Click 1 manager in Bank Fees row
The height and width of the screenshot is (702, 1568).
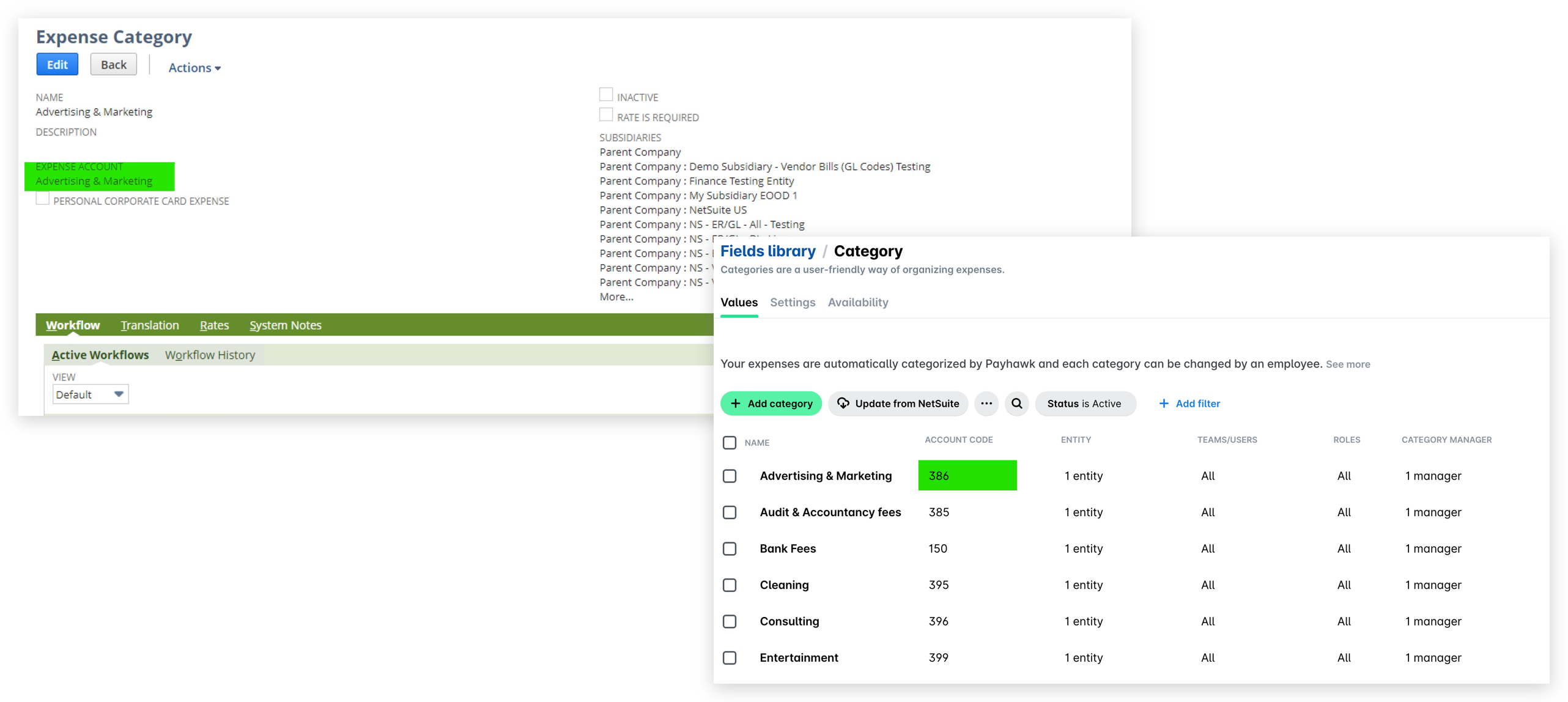(1433, 549)
